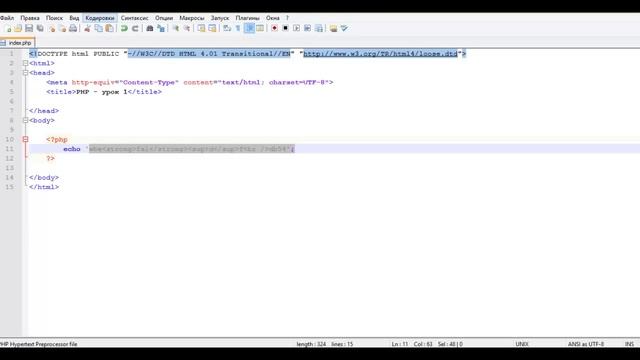Create a new file with the toolbar icon
The height and width of the screenshot is (360, 640).
(x=8, y=28)
